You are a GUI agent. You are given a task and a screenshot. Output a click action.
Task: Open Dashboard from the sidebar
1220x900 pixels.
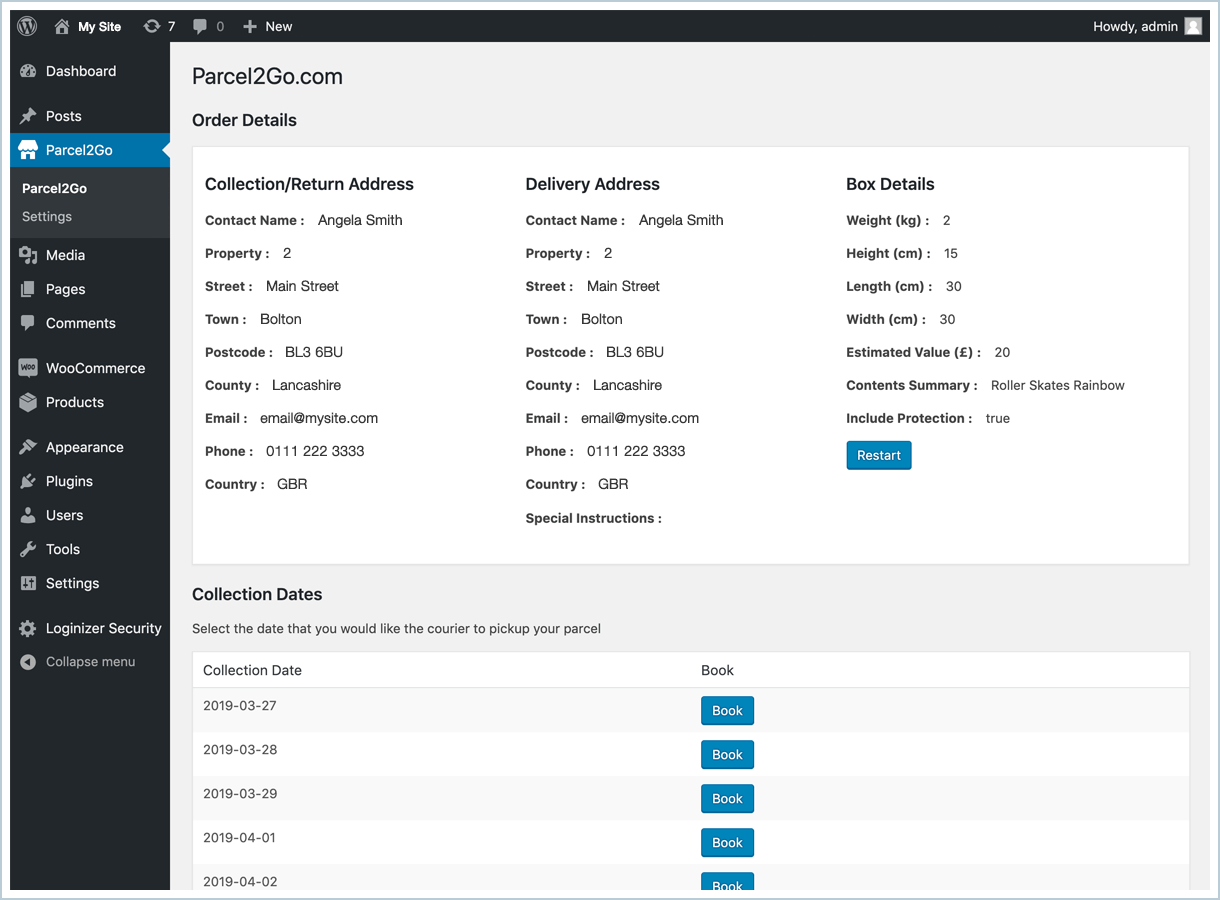80,71
